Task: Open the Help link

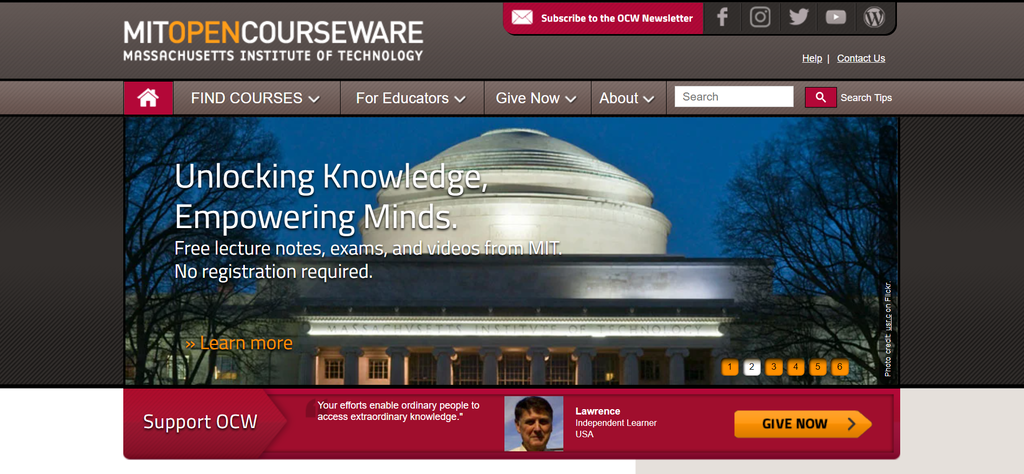Action: [812, 58]
